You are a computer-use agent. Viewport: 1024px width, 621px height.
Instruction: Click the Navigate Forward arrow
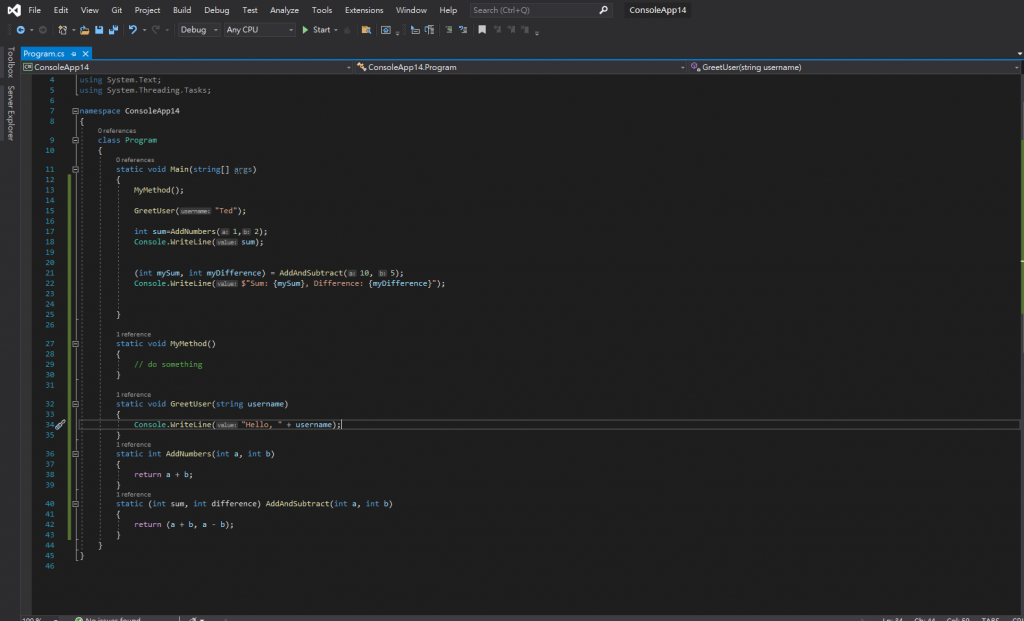(42, 30)
